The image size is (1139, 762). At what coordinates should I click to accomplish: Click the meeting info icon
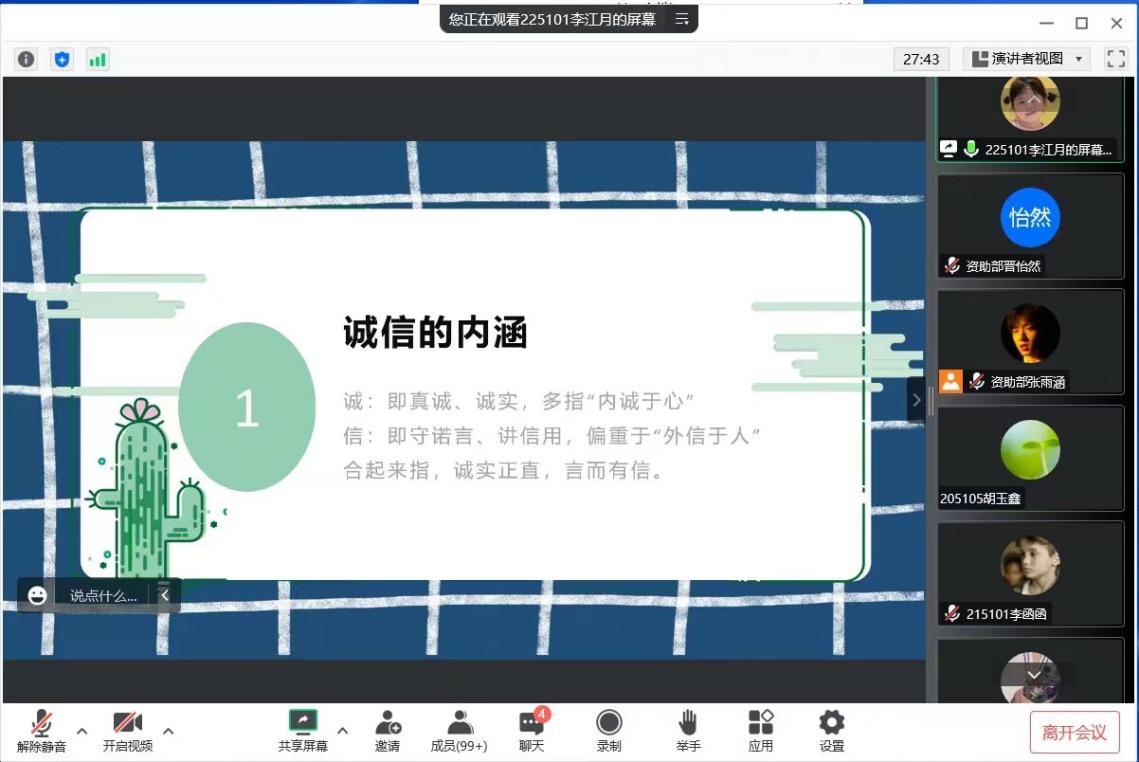[26, 59]
